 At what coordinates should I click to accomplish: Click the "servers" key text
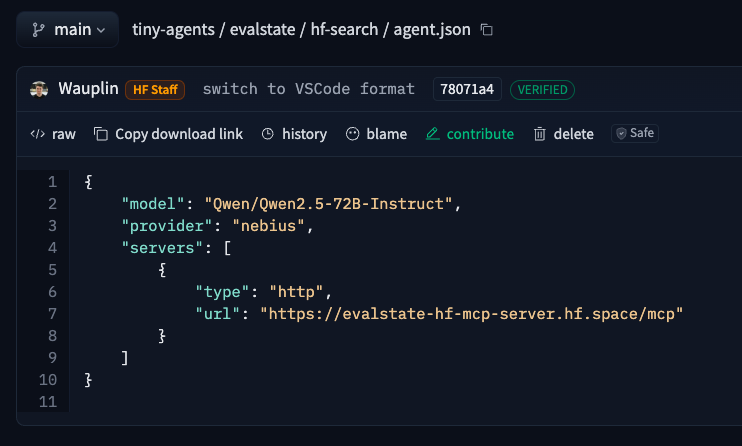coord(162,248)
